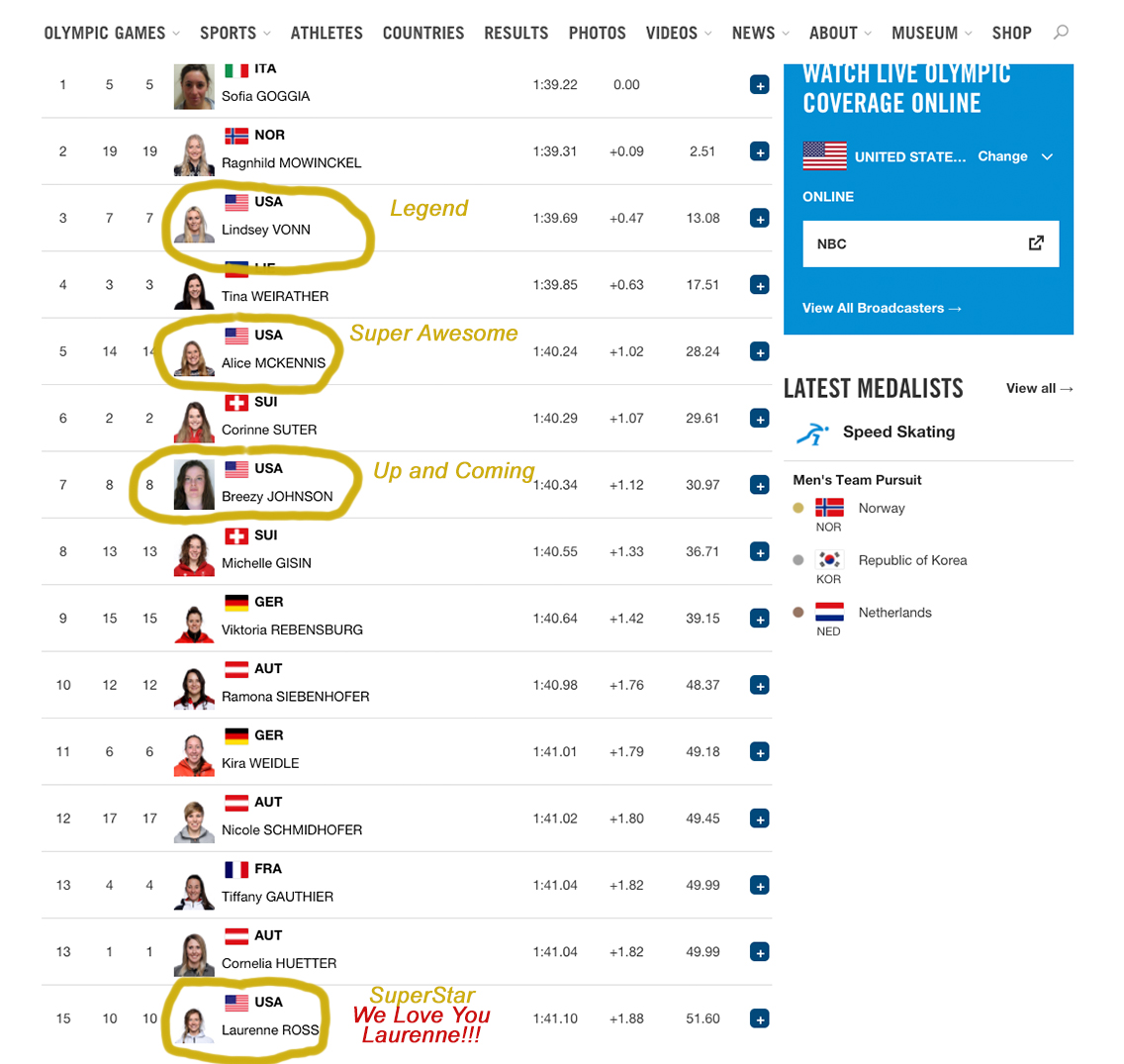Image resolution: width=1124 pixels, height=1064 pixels.
Task: Open the NBC broadcaster box
Action: click(930, 243)
